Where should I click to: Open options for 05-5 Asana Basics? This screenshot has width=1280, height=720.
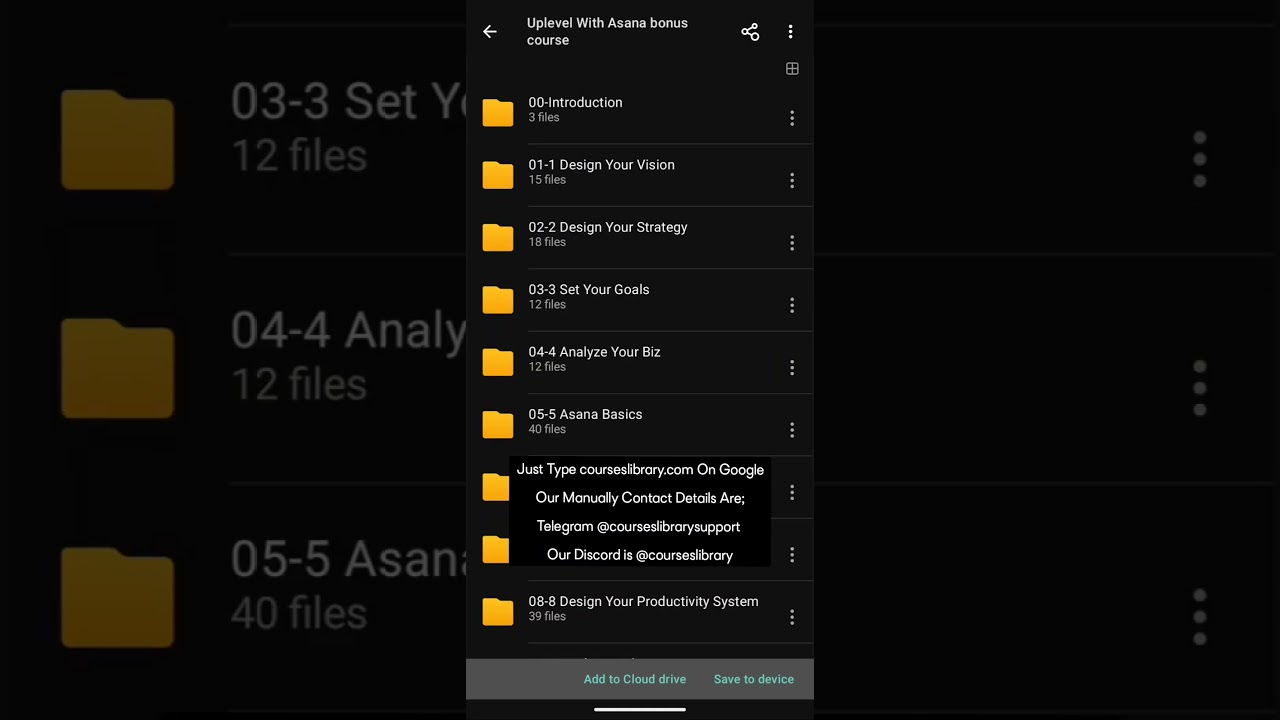(x=792, y=430)
